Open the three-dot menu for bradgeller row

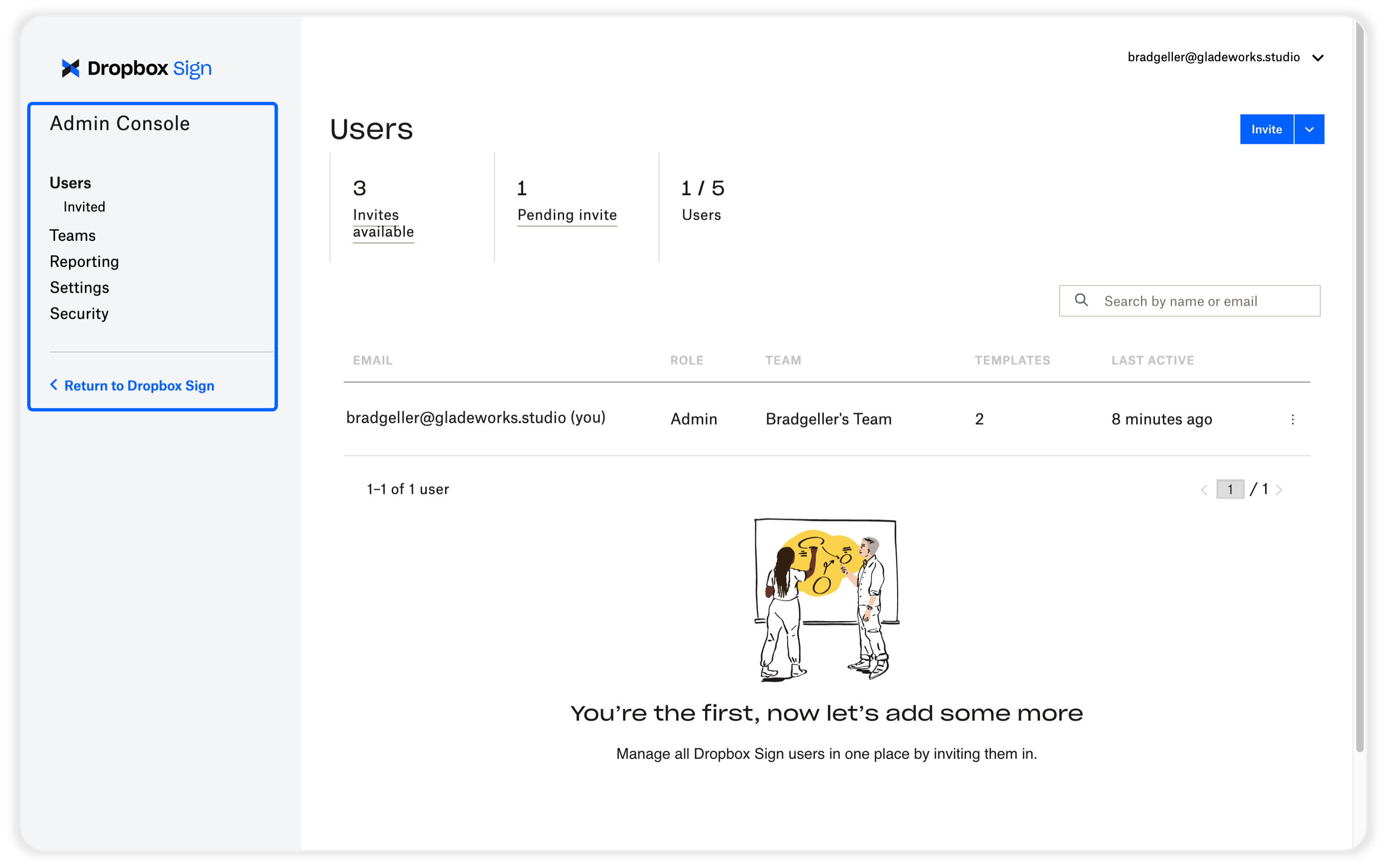(x=1292, y=420)
